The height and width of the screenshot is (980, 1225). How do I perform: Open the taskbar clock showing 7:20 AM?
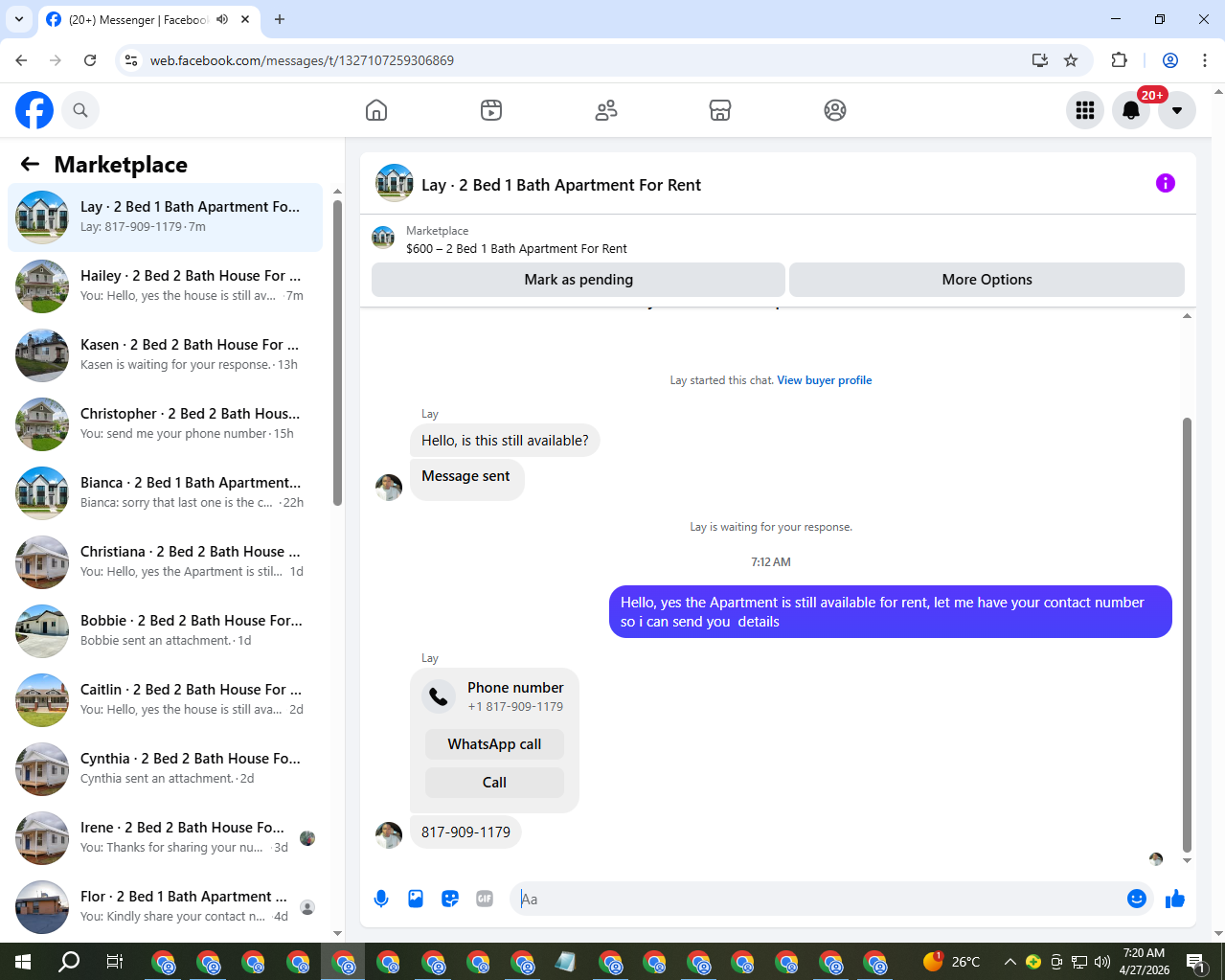1145,961
